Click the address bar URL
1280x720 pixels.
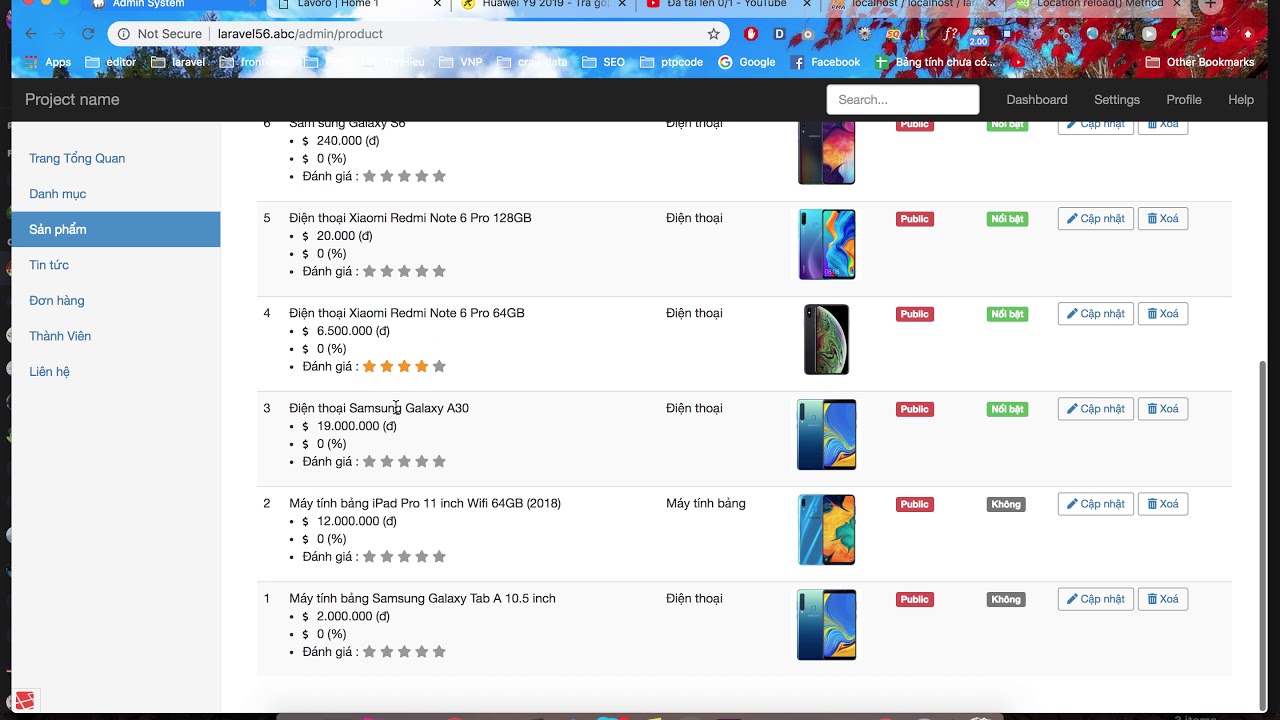click(x=300, y=34)
